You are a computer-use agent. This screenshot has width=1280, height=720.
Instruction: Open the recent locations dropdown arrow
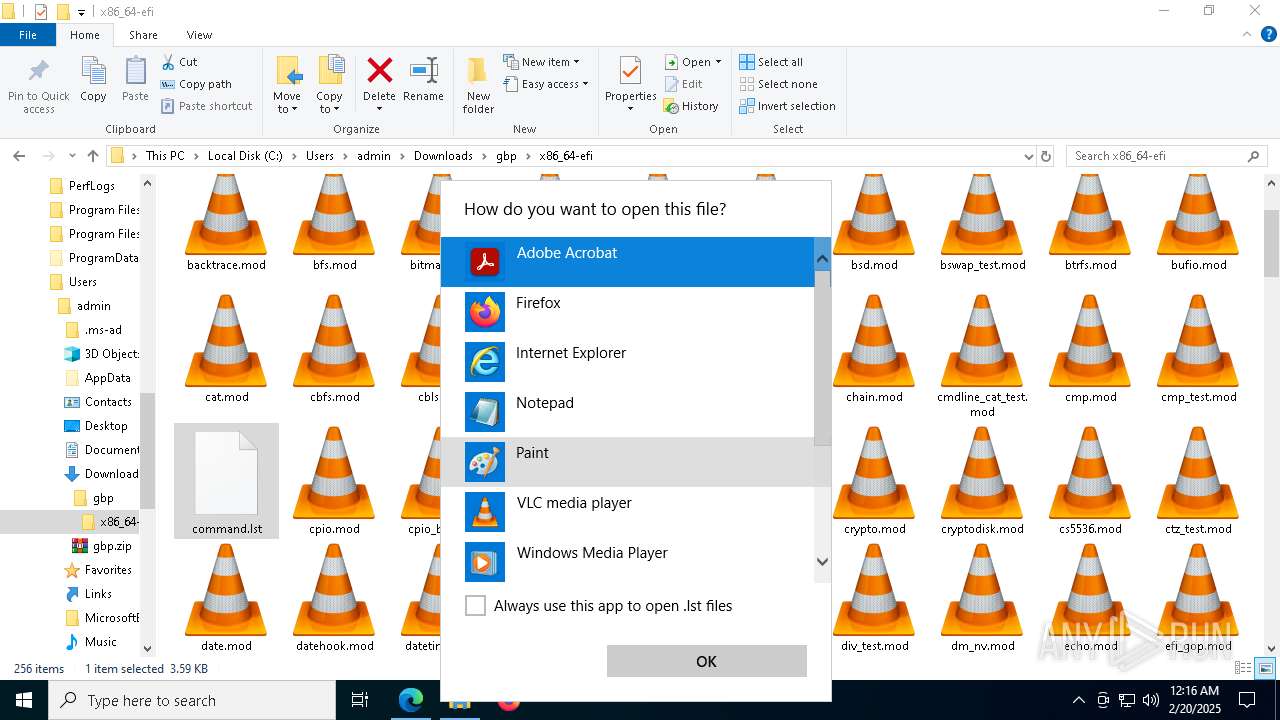pyautogui.click(x=72, y=156)
